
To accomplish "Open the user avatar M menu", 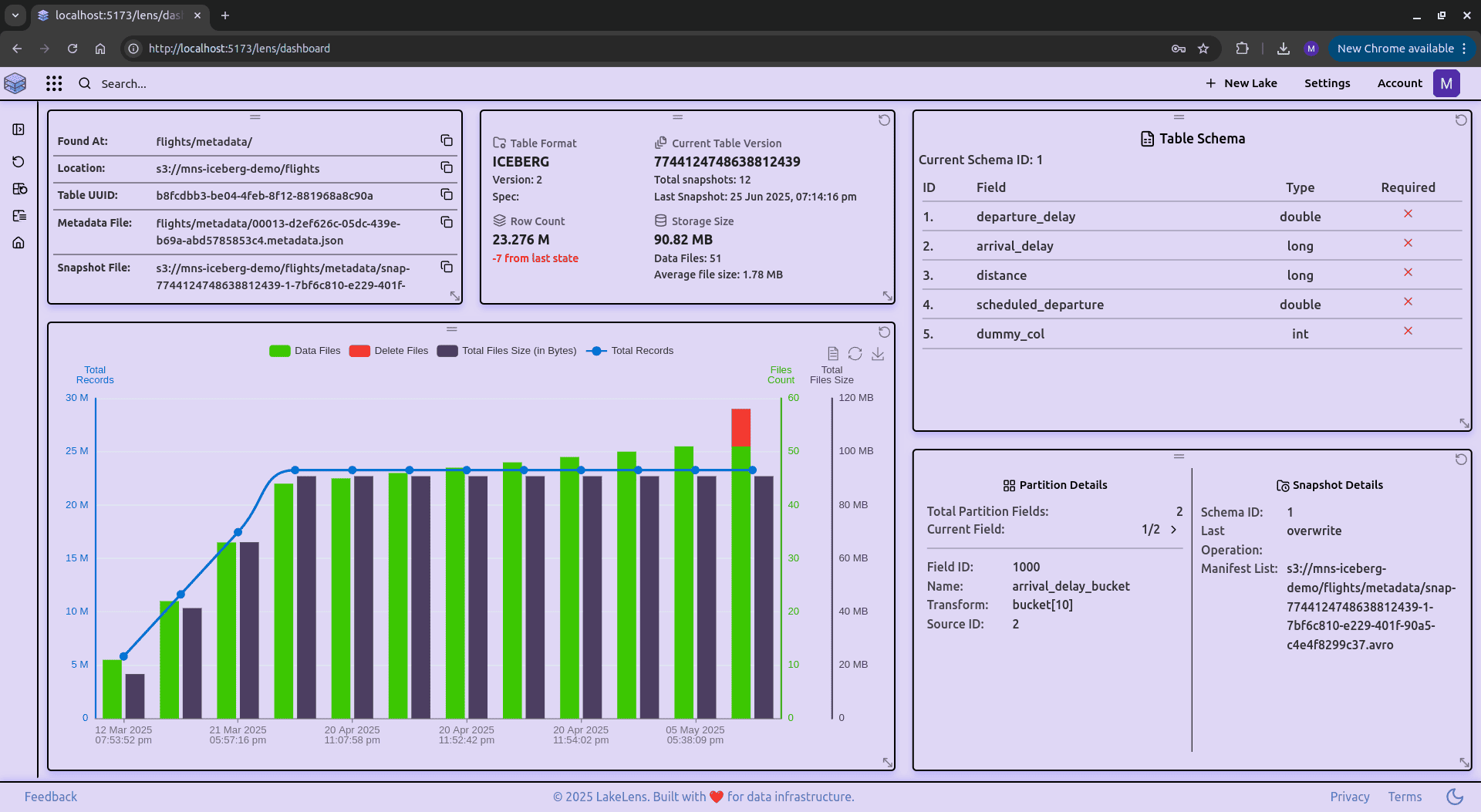I will (x=1446, y=83).
